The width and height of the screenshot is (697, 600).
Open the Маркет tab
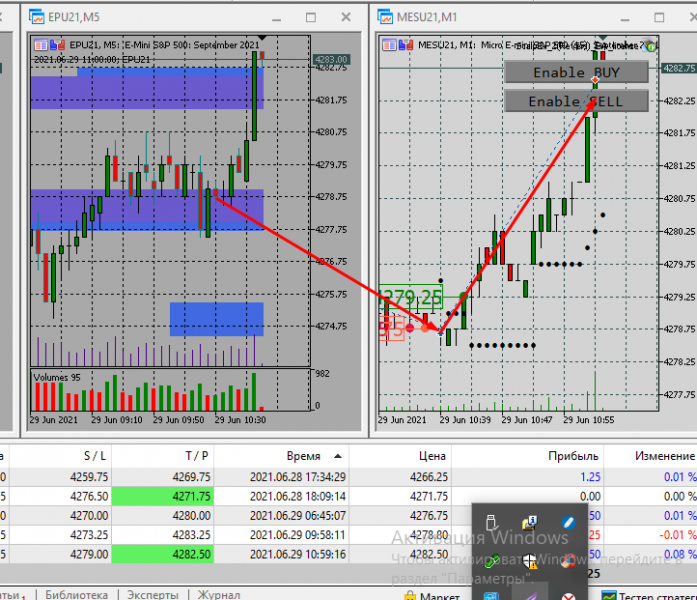[x=432, y=596]
